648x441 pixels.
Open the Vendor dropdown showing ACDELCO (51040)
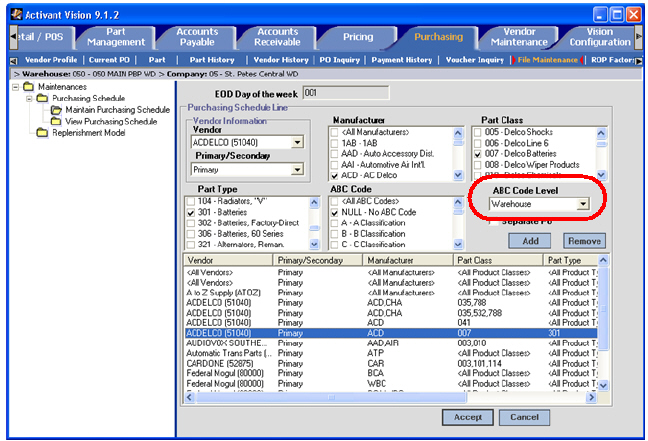(298, 143)
